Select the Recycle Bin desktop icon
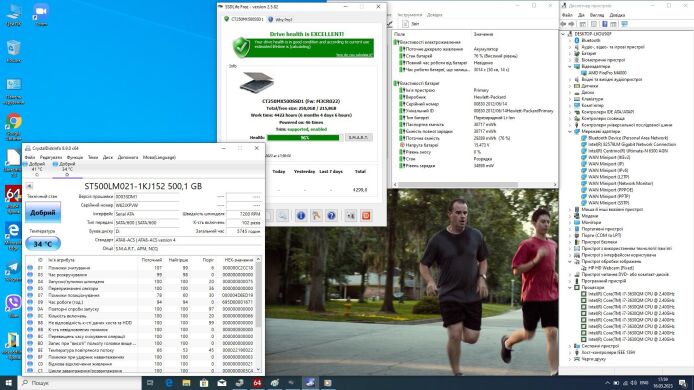694x390 pixels. [x=14, y=51]
